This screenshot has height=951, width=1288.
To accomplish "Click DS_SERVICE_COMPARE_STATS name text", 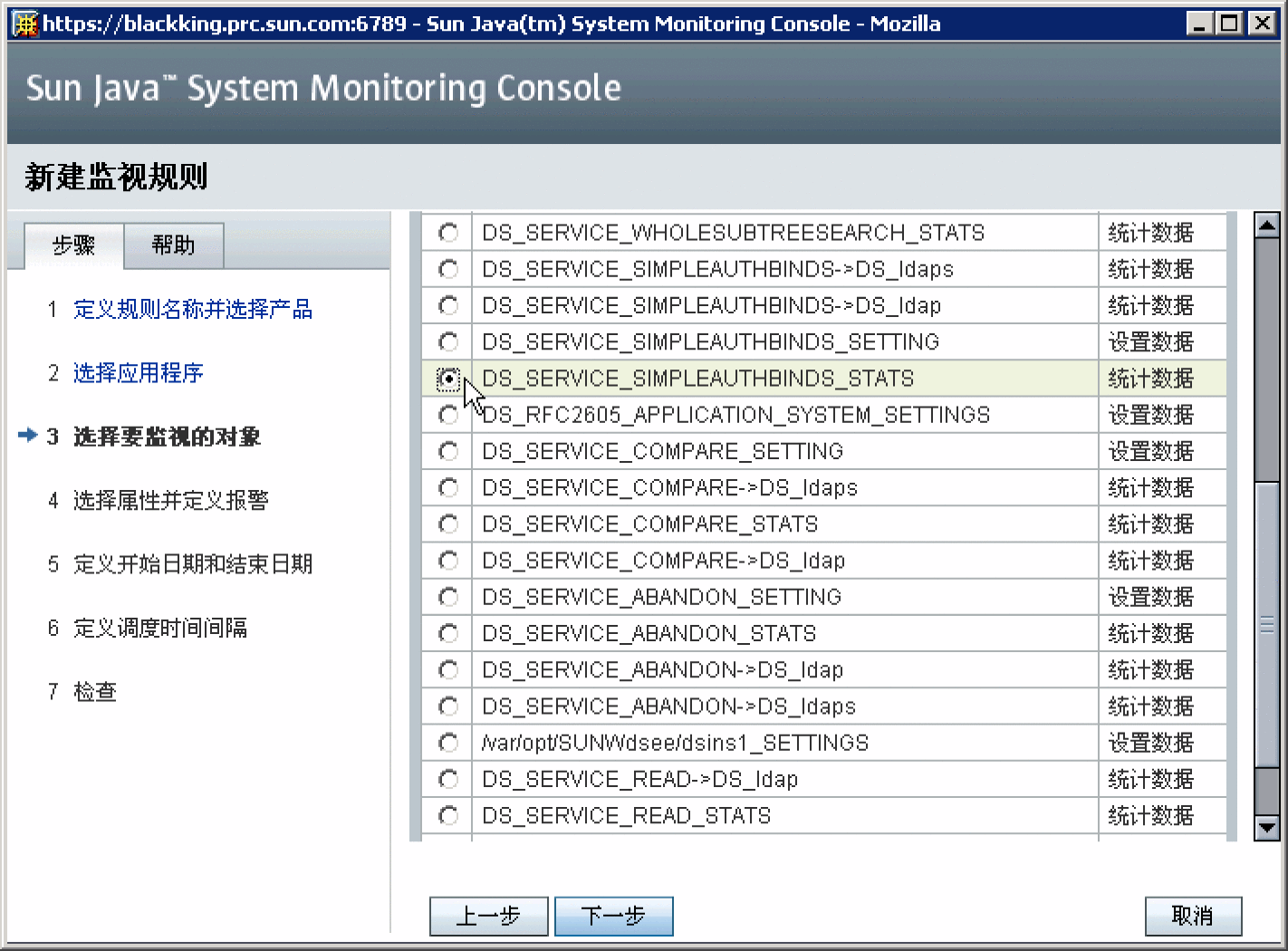I will (x=649, y=524).
